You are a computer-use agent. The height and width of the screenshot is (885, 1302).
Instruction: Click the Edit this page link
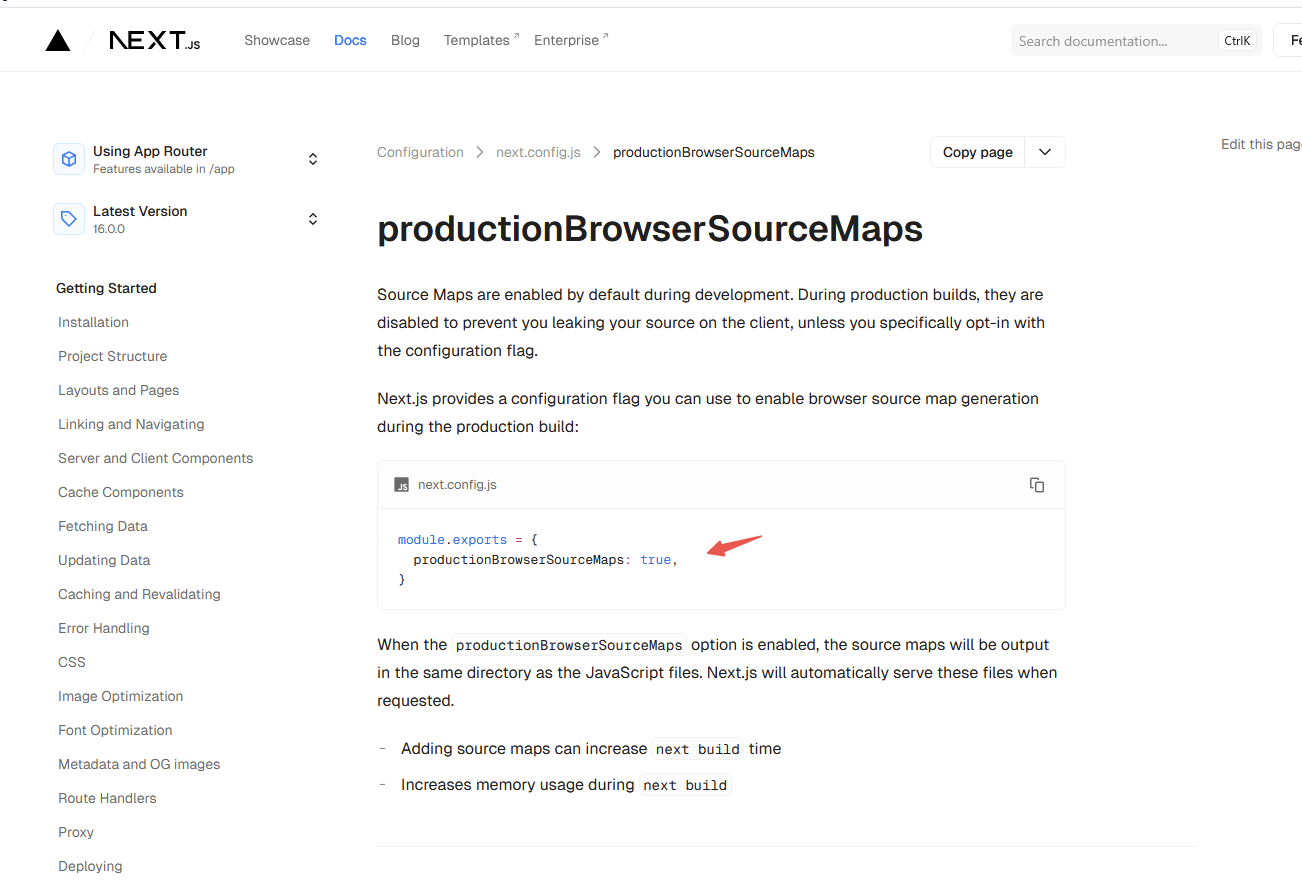pos(1261,144)
